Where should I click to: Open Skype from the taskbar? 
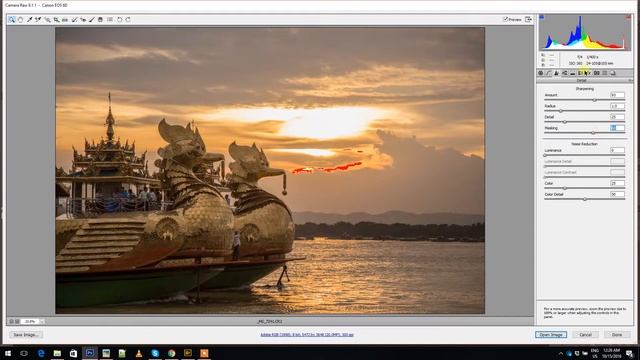pyautogui.click(x=155, y=353)
